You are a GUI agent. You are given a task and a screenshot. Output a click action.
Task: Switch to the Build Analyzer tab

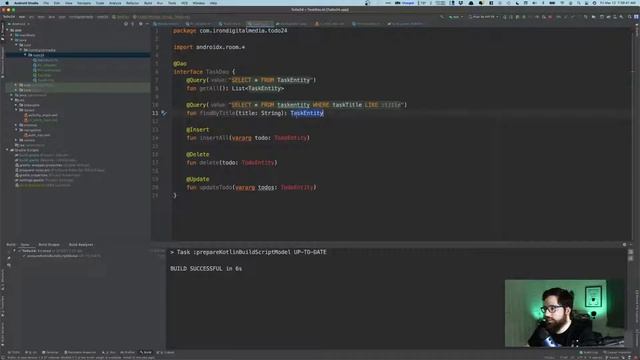tap(81, 244)
